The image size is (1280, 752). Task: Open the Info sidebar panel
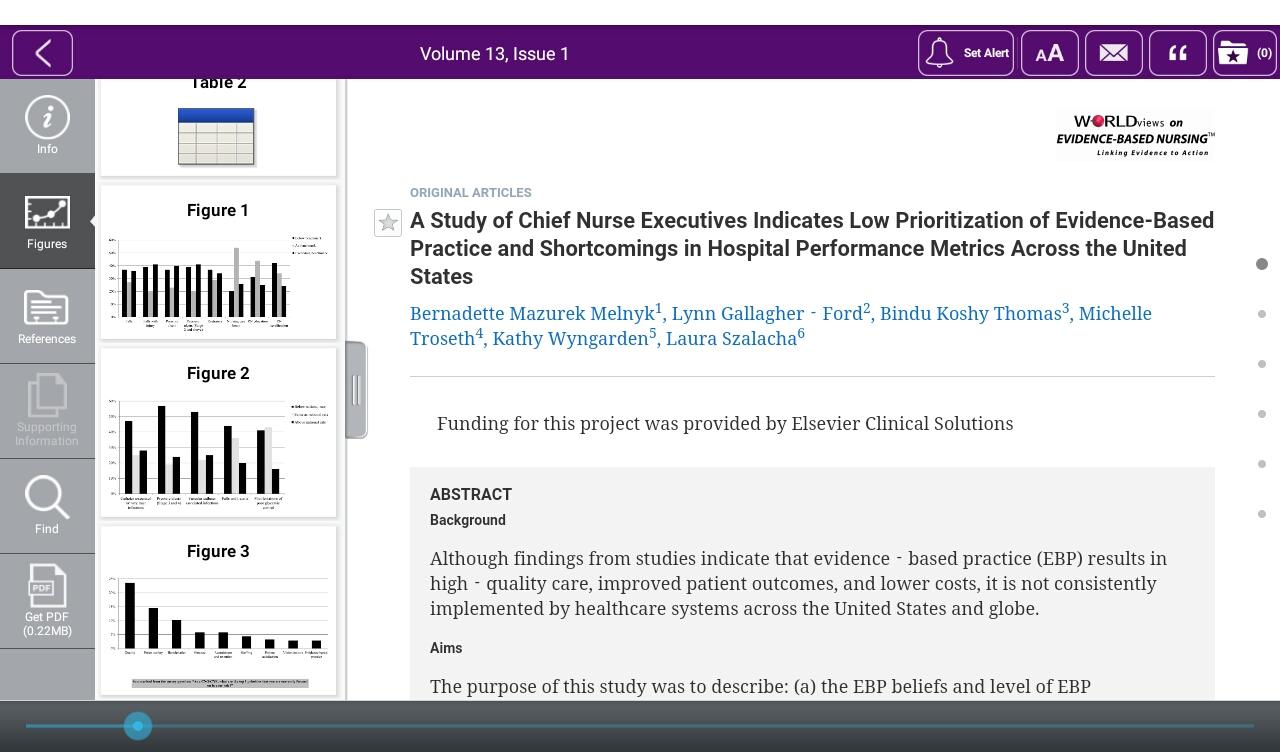pos(47,126)
